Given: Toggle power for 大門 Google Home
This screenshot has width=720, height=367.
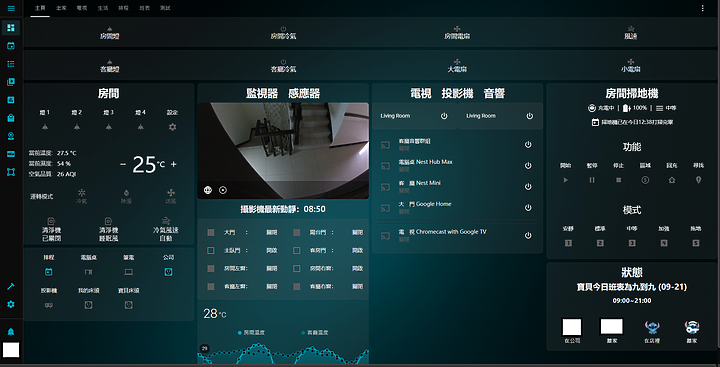Looking at the screenshot, I should click(x=528, y=208).
